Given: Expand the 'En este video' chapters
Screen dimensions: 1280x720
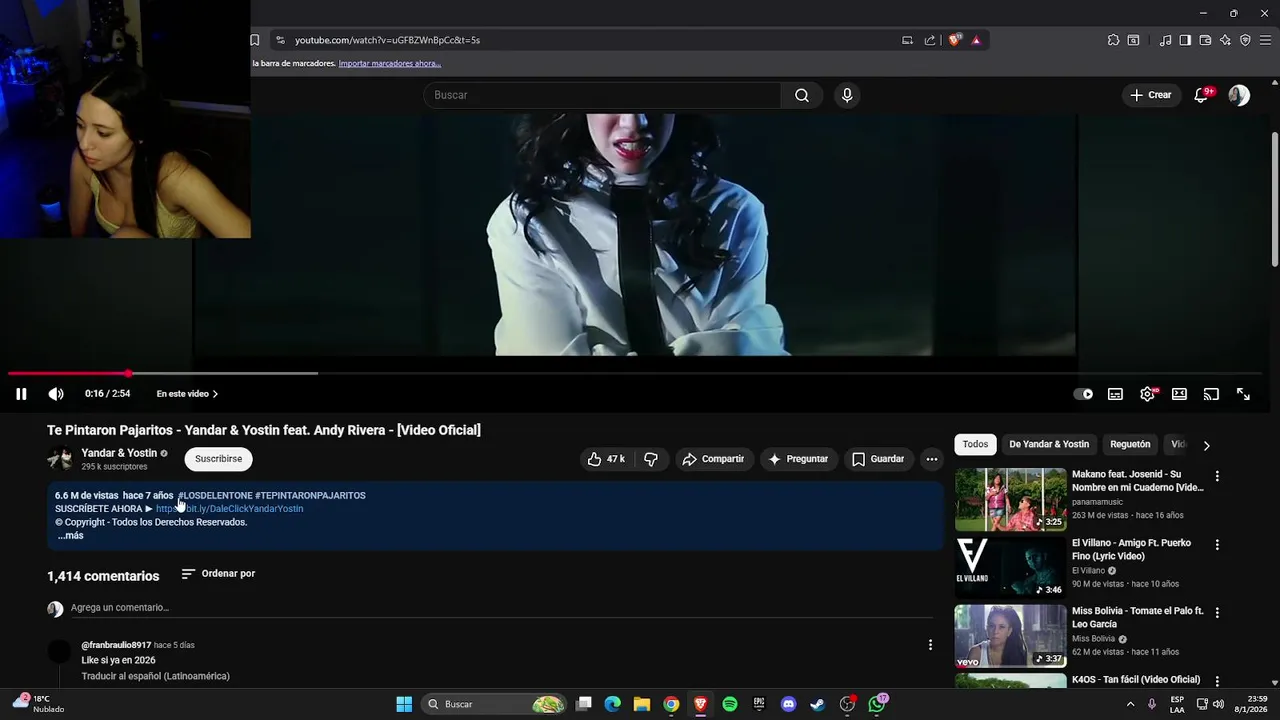Looking at the screenshot, I should (x=187, y=394).
